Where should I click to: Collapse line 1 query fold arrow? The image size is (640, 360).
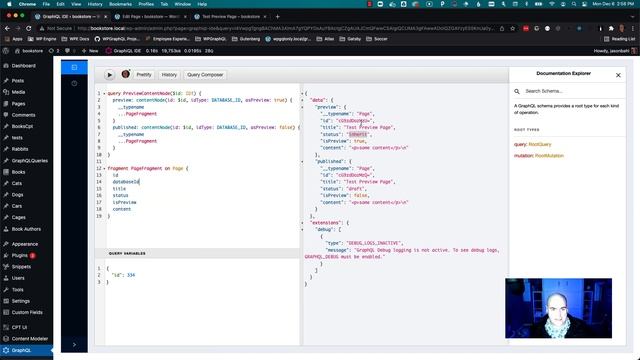104,94
